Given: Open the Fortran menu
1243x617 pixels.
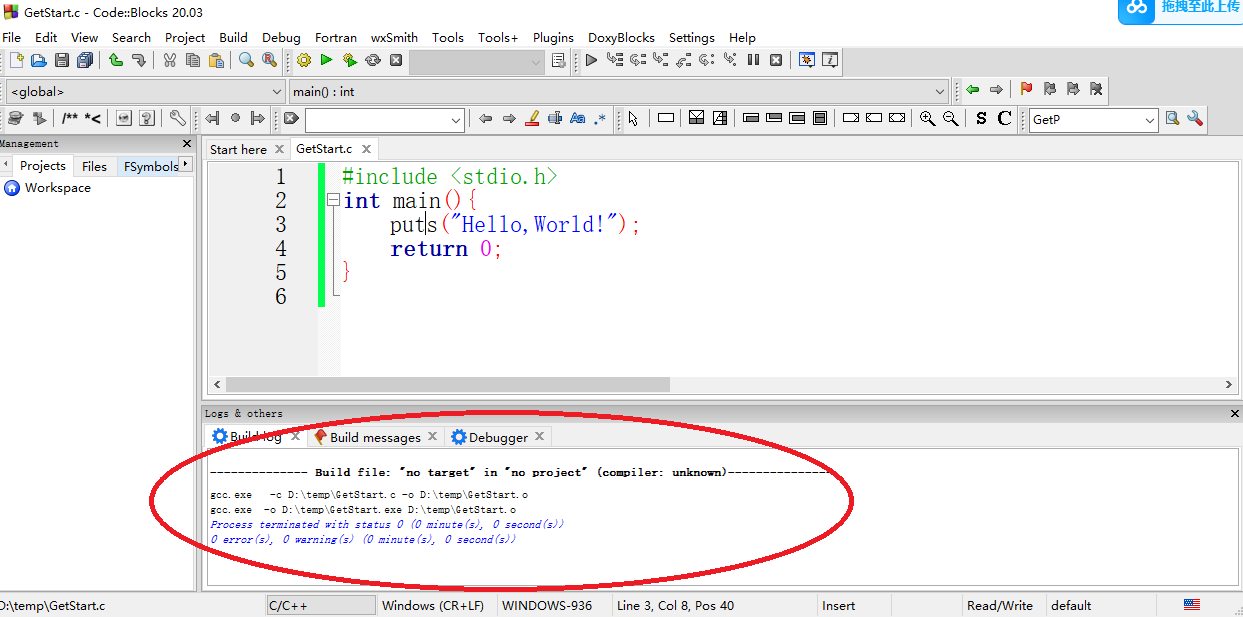Looking at the screenshot, I should pyautogui.click(x=335, y=37).
